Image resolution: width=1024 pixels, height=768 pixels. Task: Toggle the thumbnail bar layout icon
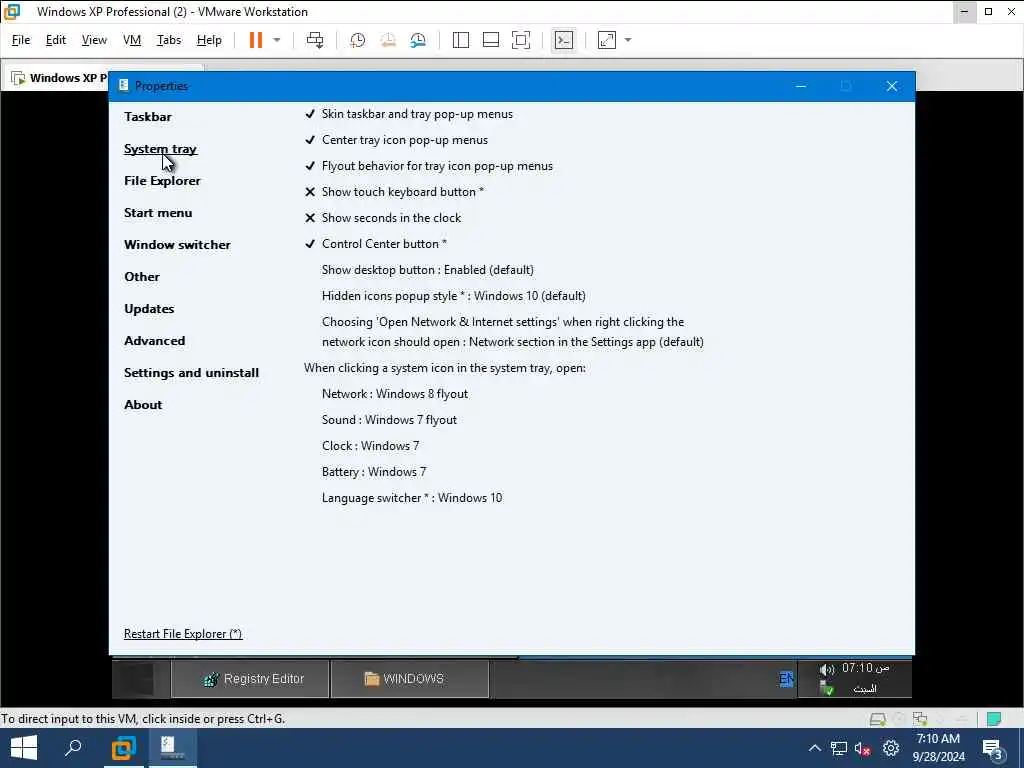(x=490, y=40)
